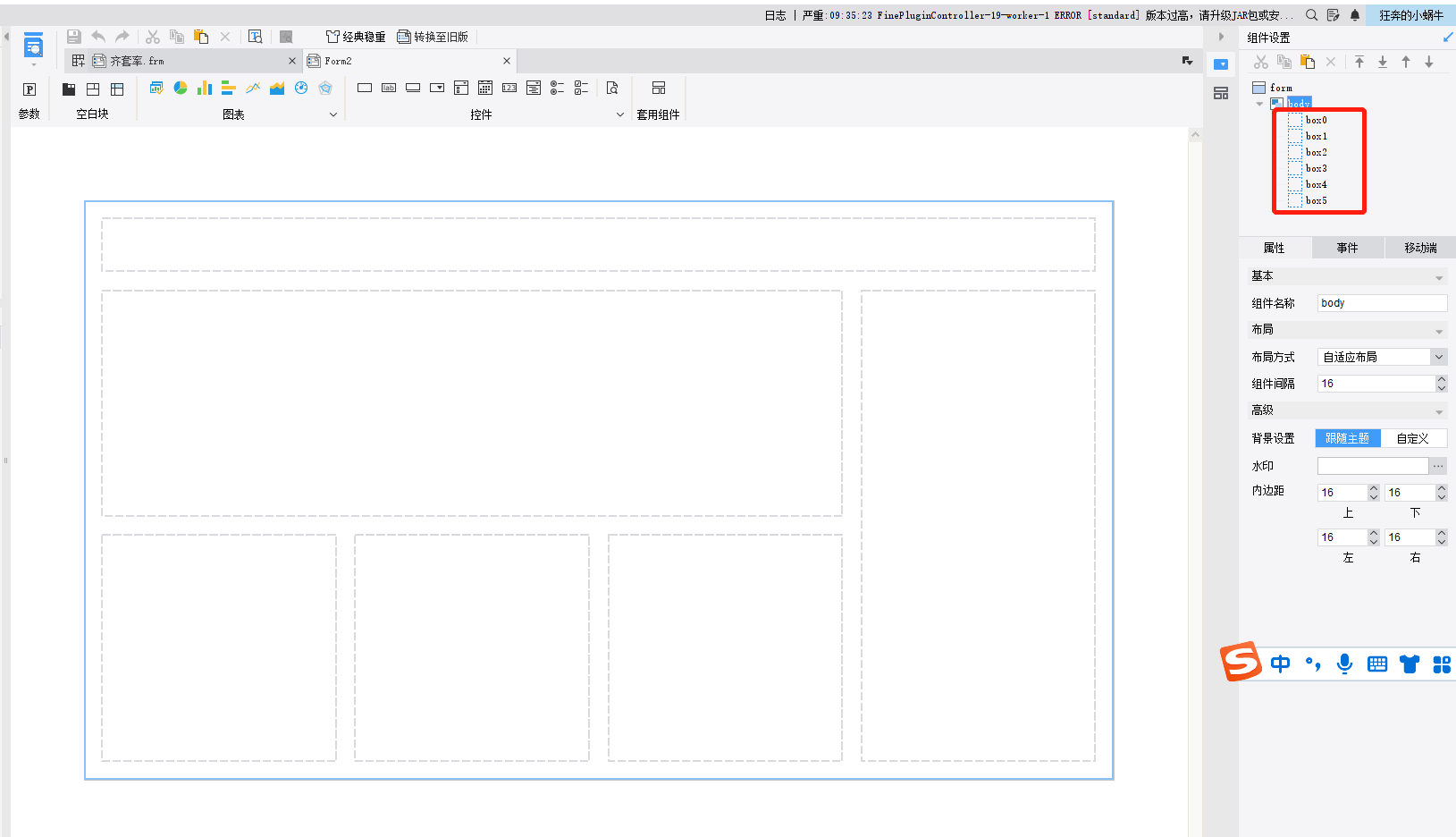The width and height of the screenshot is (1456, 837).
Task: Cut the selected component in main toolbar
Action: tap(153, 37)
